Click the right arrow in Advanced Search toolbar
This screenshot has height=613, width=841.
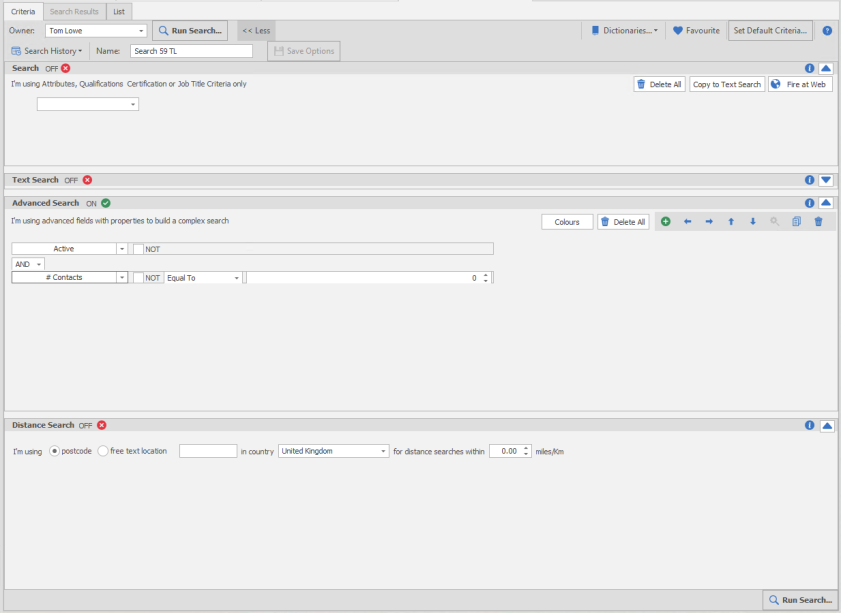click(709, 222)
